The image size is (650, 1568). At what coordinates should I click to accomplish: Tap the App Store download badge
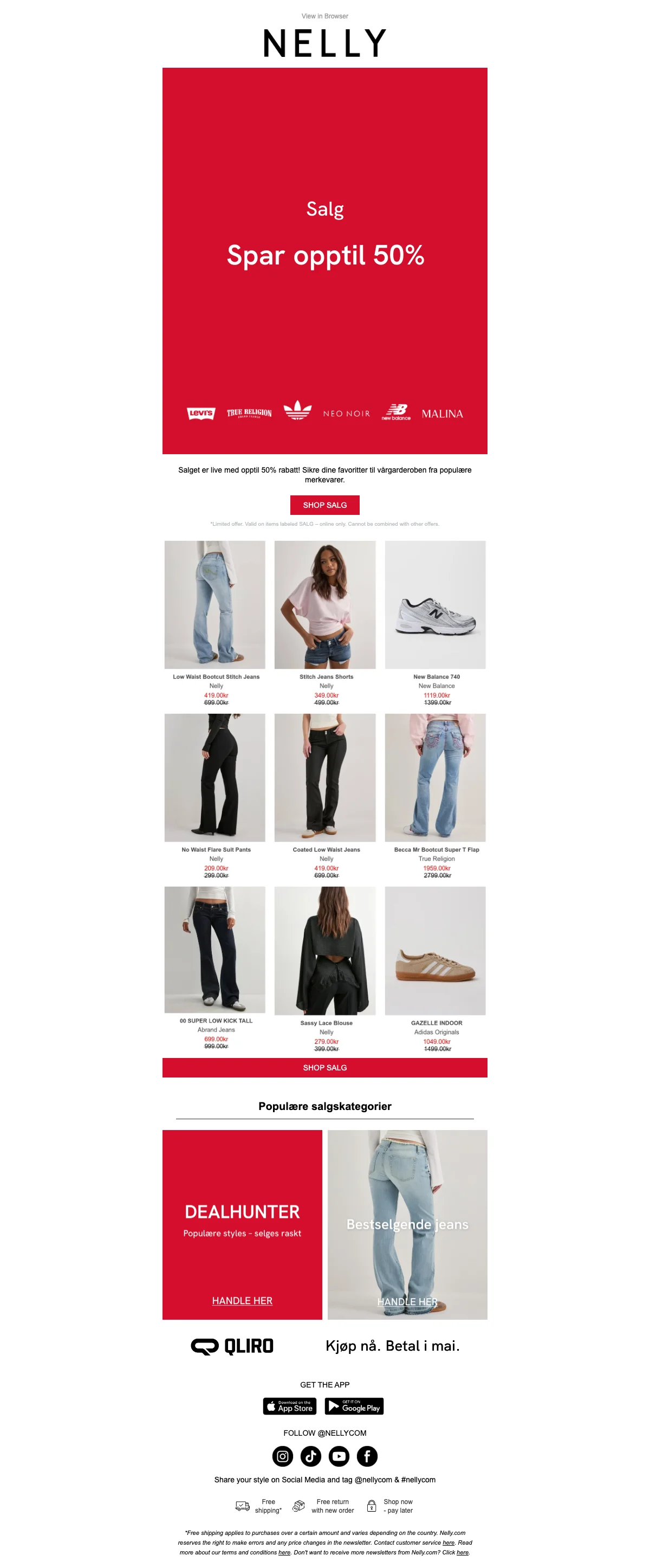[x=289, y=1406]
